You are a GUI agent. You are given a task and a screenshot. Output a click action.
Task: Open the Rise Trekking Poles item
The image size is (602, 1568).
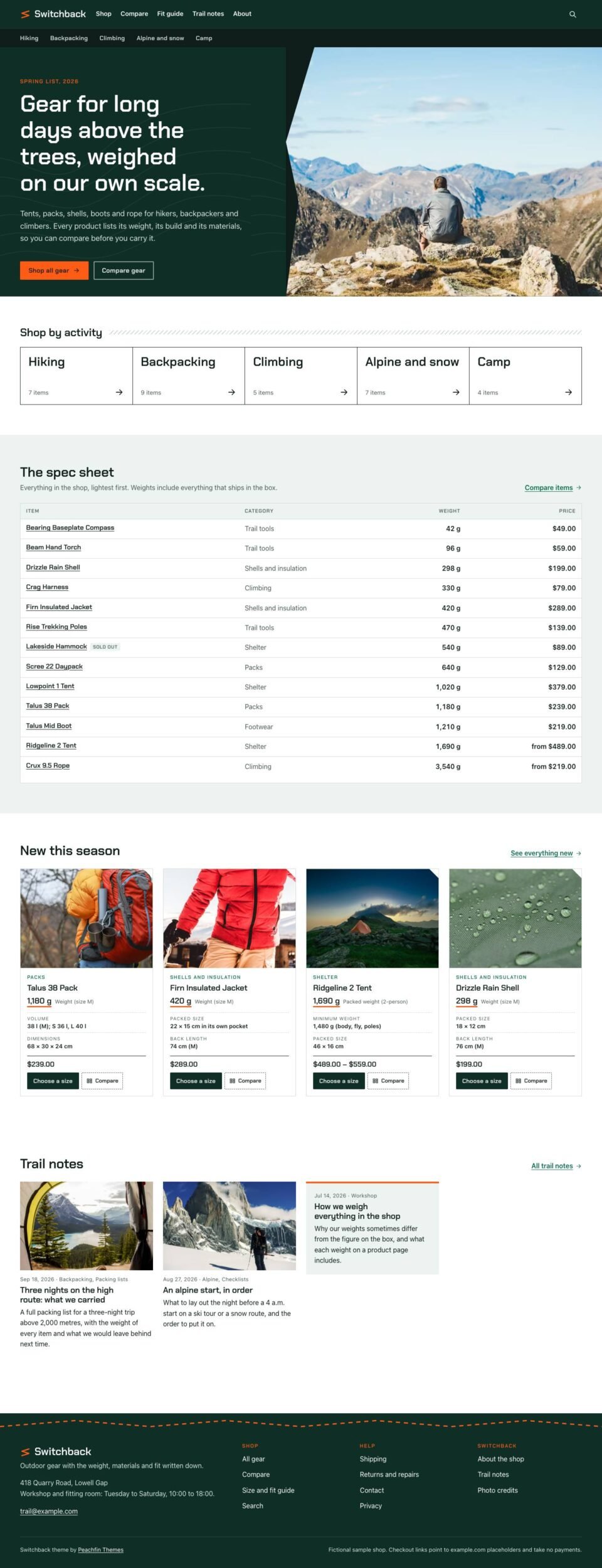click(56, 627)
